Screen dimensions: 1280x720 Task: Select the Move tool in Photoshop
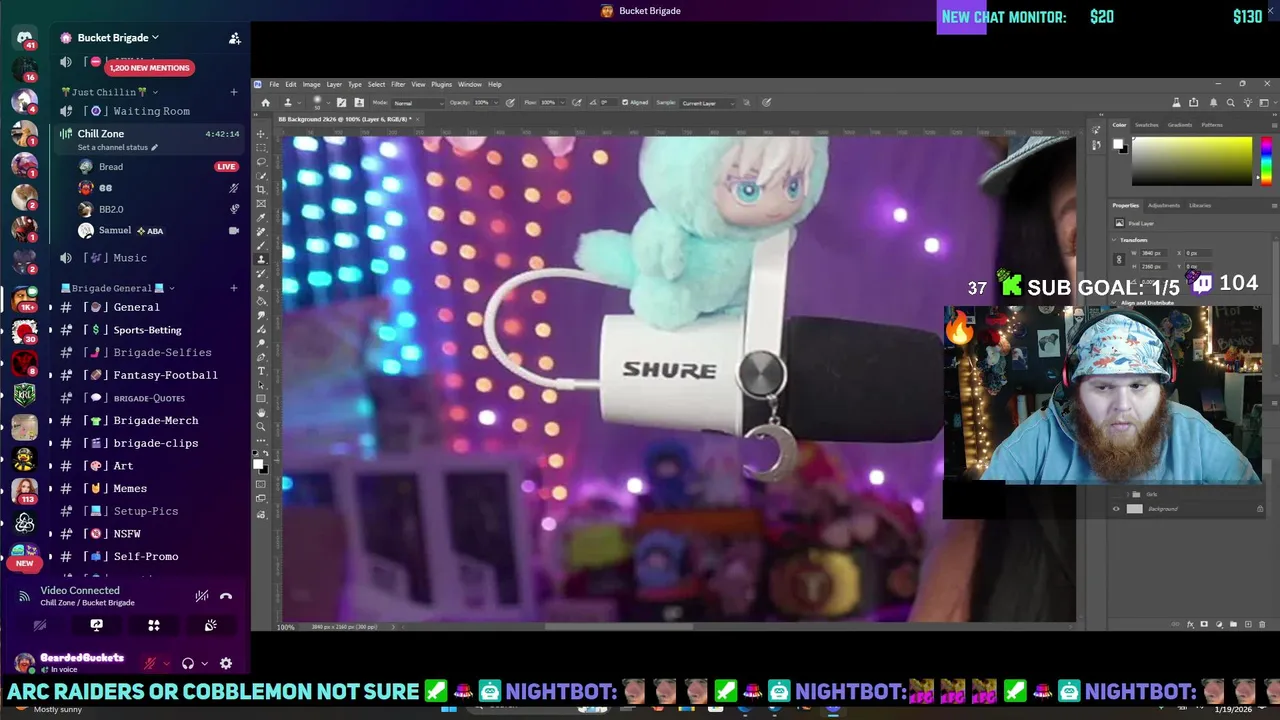coord(261,134)
